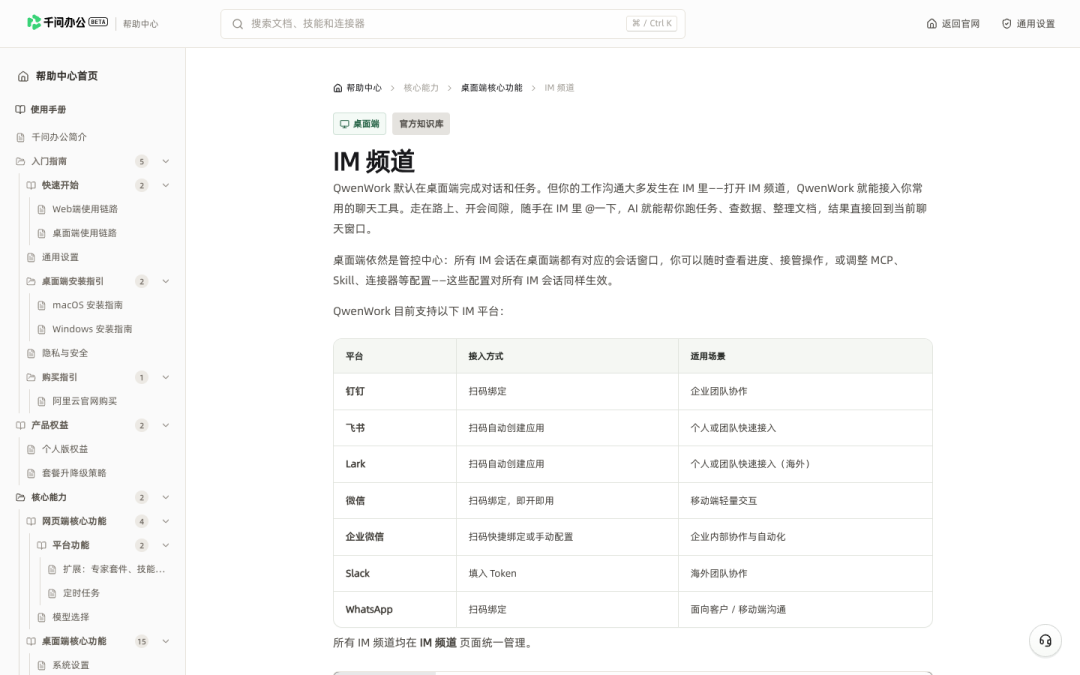Image resolution: width=1080 pixels, height=675 pixels.
Task: Go to 桌面端核心功能 breadcrumb link
Action: pos(492,88)
